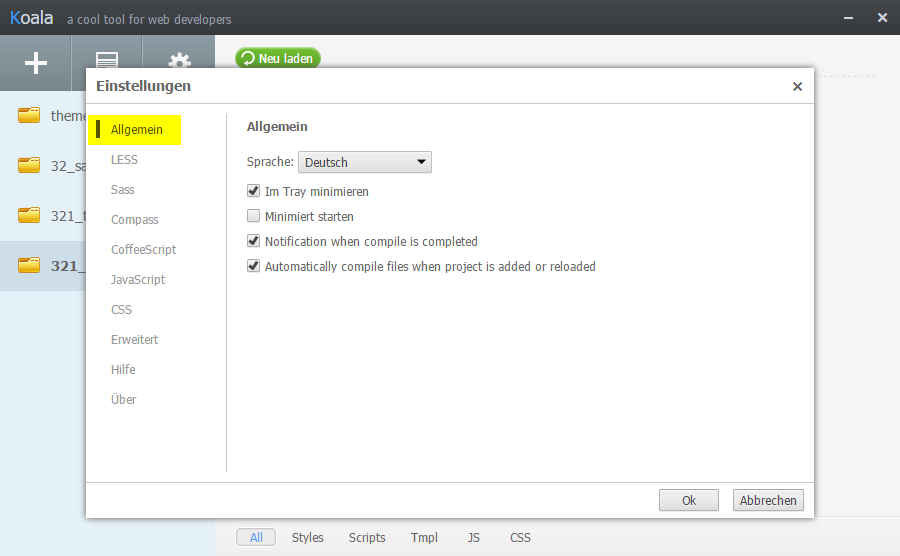Click the log list icon in toolbar
Image resolution: width=900 pixels, height=556 pixels.
pyautogui.click(x=107, y=62)
